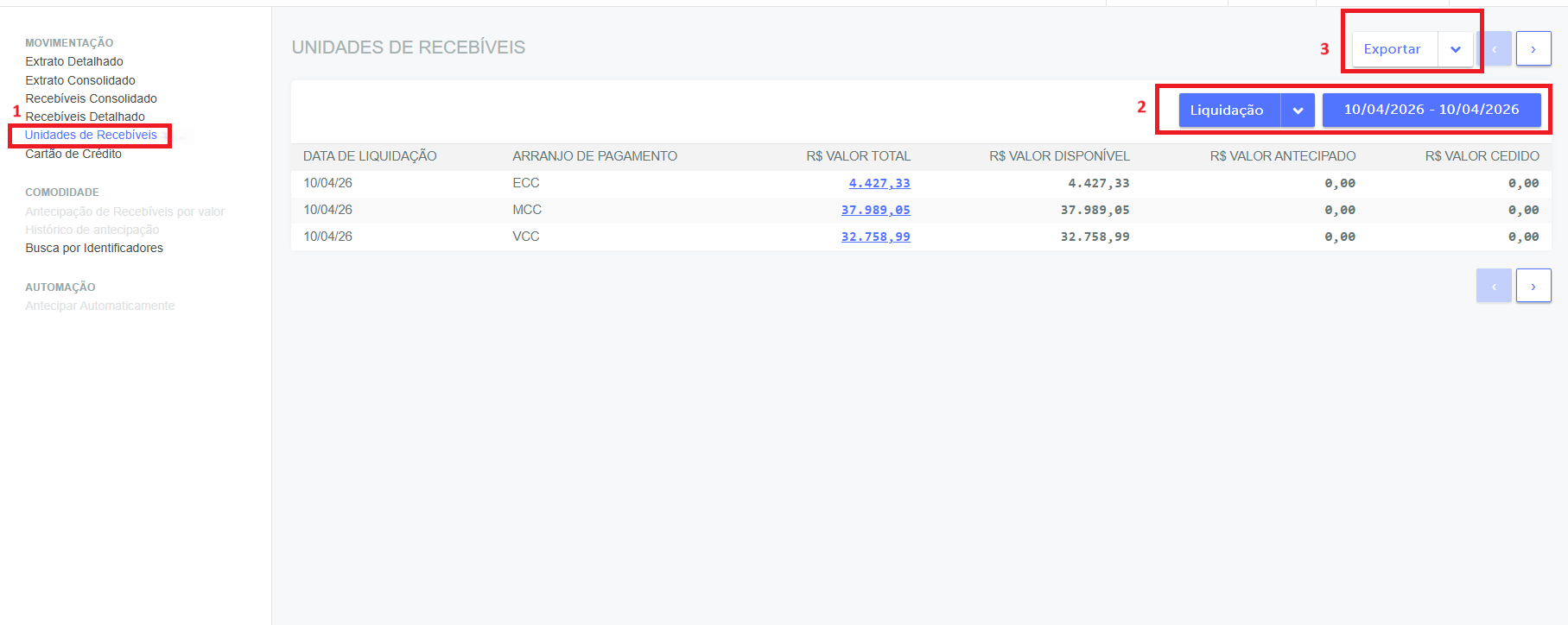Viewport: 1568px width, 625px height.
Task: Open Unidades de Recebíveis page
Action: (91, 135)
